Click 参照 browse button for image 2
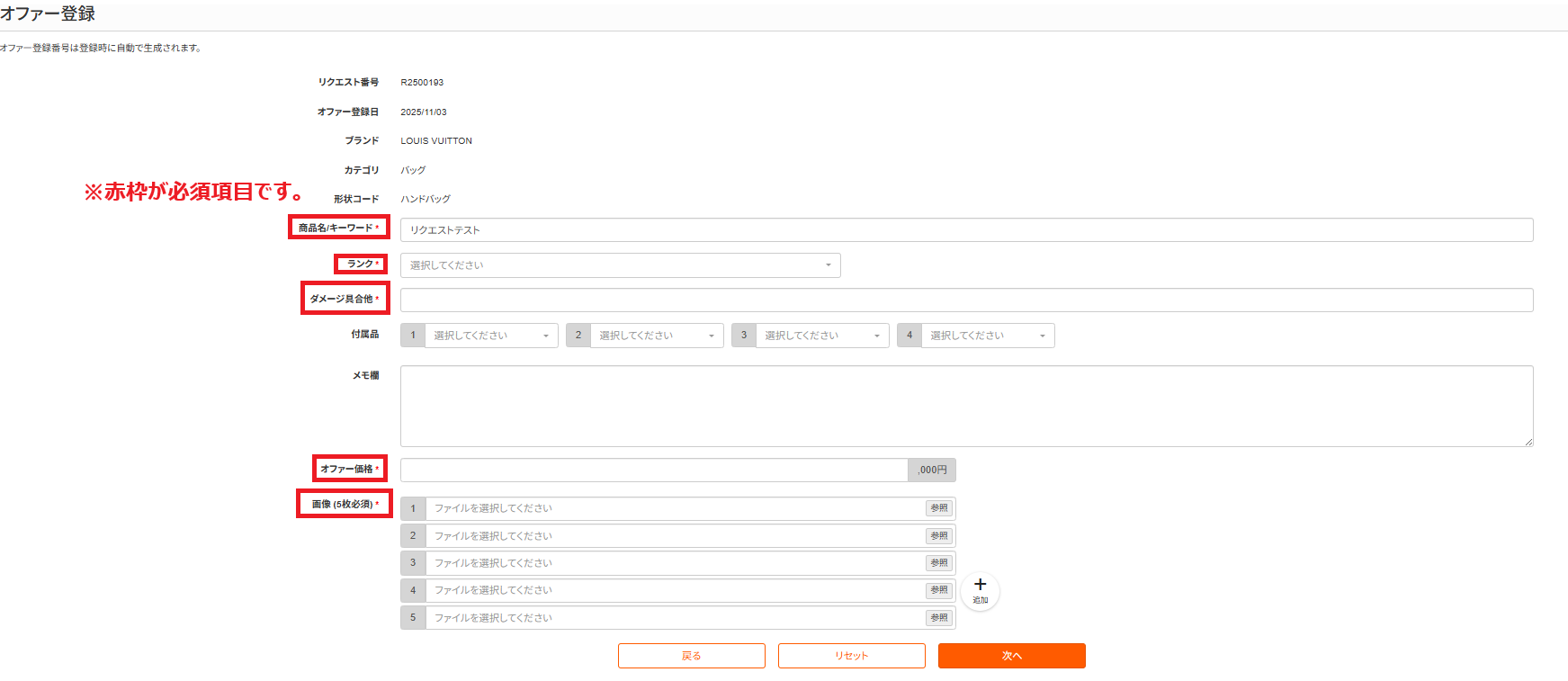The image size is (1568, 681). click(939, 536)
